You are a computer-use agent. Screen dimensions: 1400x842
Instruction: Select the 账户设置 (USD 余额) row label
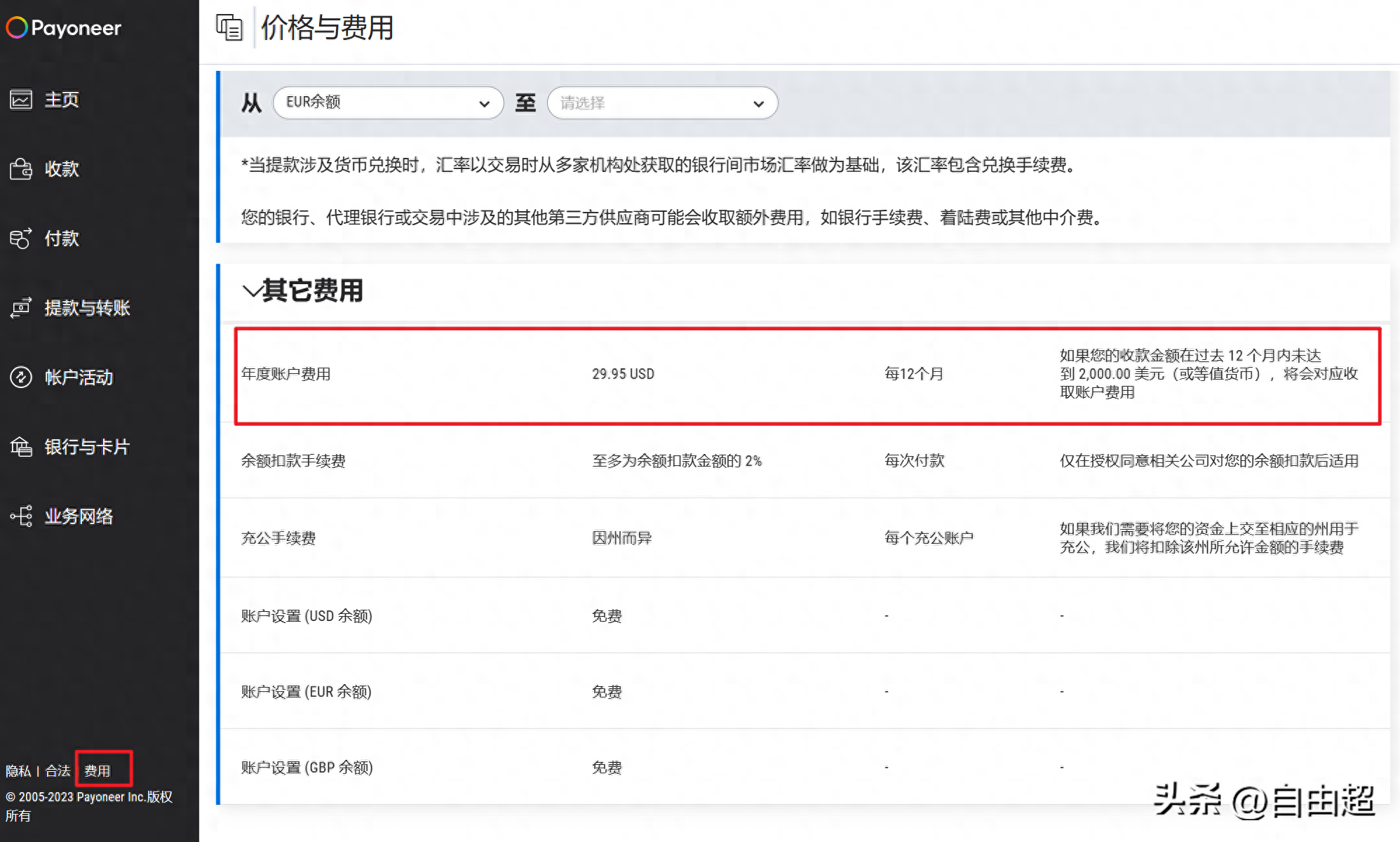tap(307, 616)
